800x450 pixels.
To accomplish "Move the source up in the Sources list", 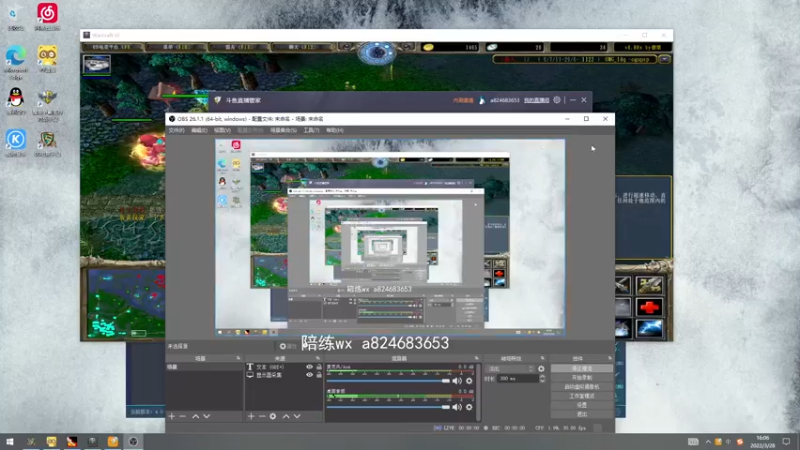I will (286, 416).
